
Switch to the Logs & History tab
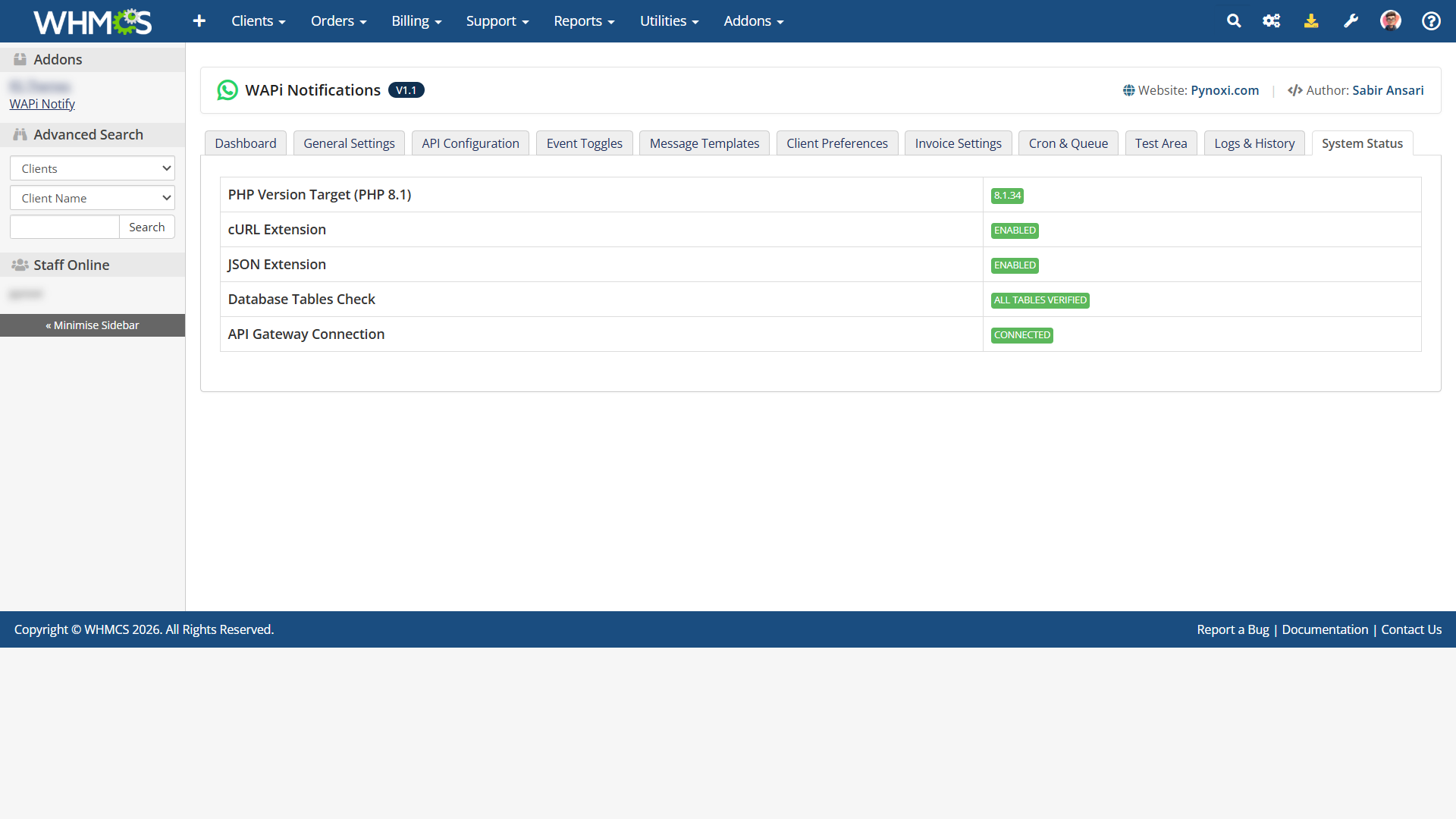click(x=1254, y=143)
